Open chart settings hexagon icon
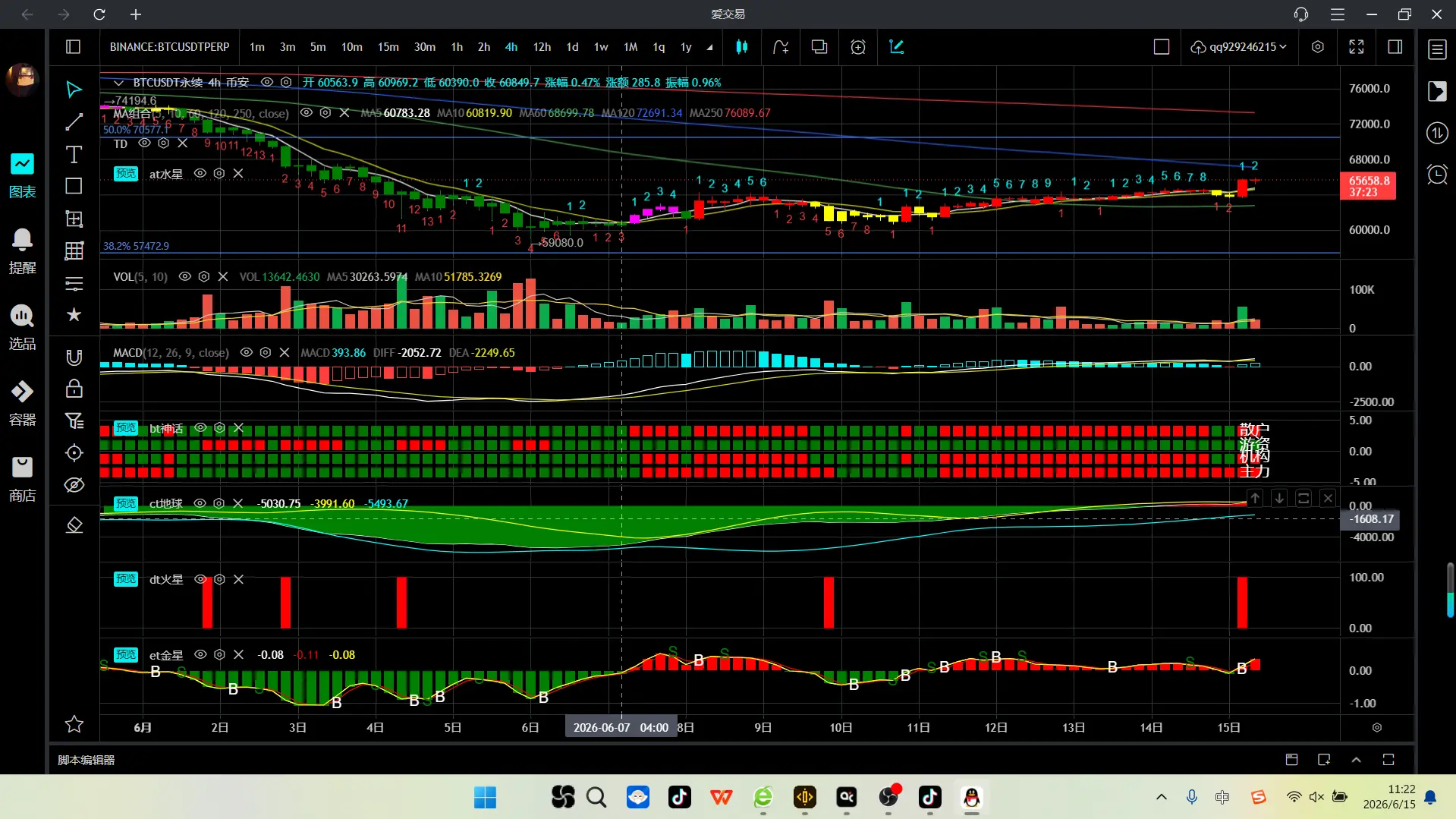 coord(1318,47)
